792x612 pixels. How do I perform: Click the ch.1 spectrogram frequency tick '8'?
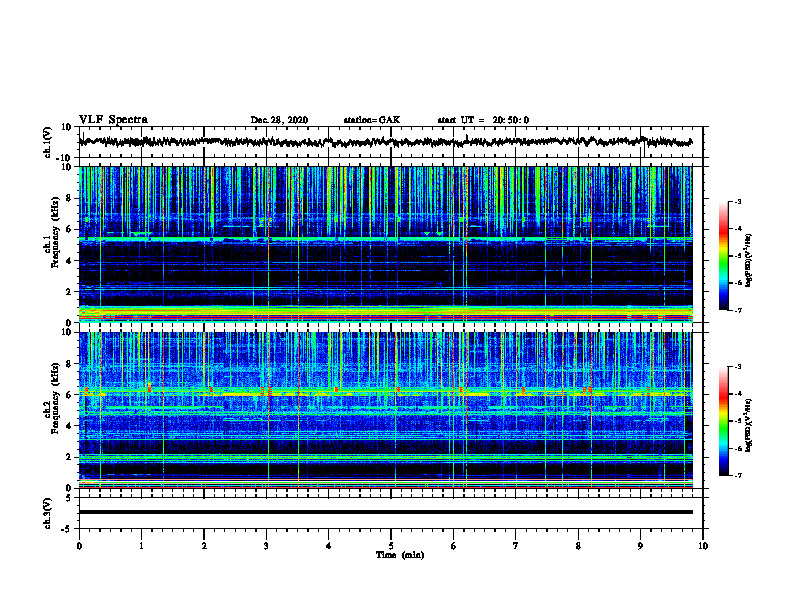69,198
